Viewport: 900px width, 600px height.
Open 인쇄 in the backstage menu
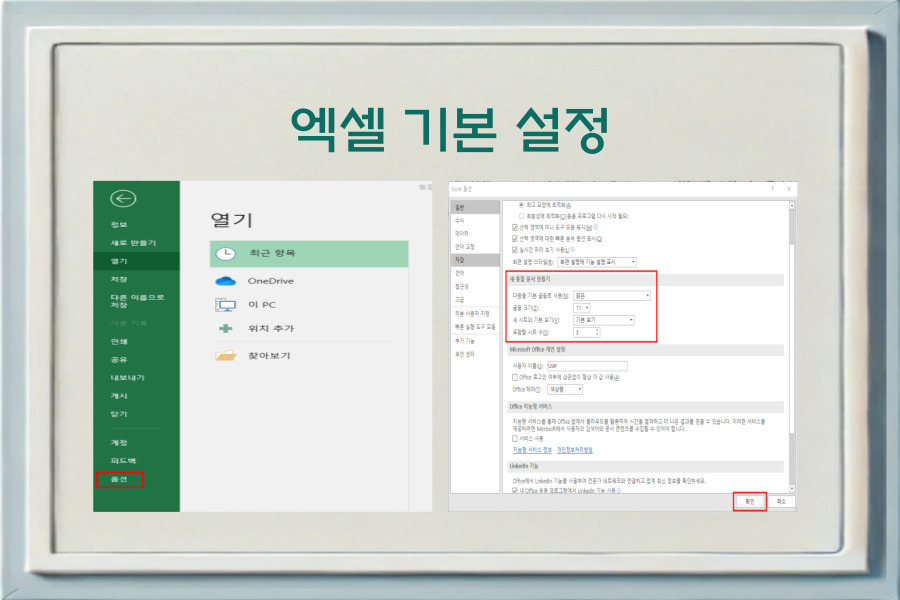(x=119, y=342)
